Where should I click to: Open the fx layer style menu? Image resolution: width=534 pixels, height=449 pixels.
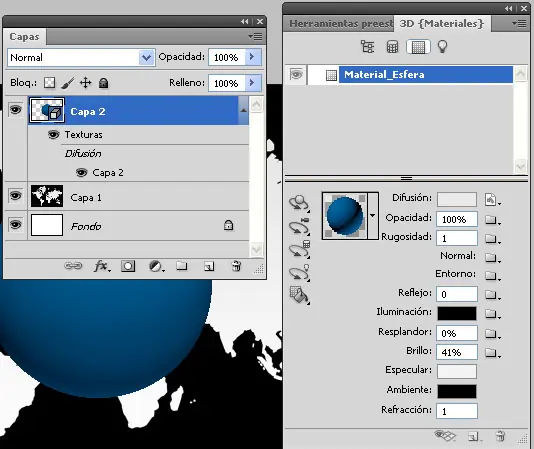coord(102,266)
